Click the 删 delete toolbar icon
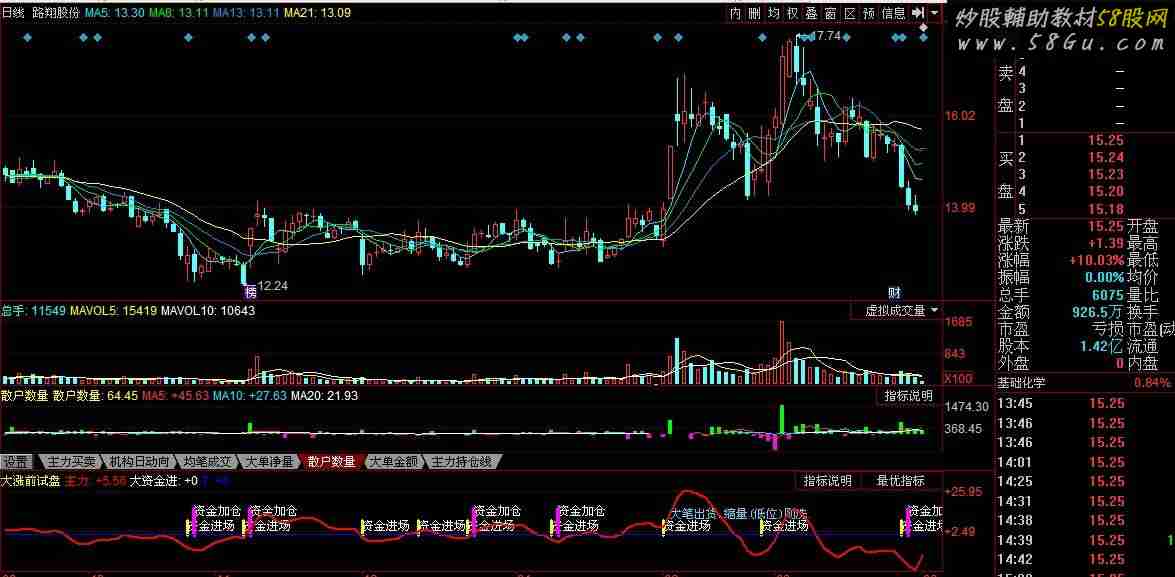Screen dimensions: 1175x577 pos(755,13)
